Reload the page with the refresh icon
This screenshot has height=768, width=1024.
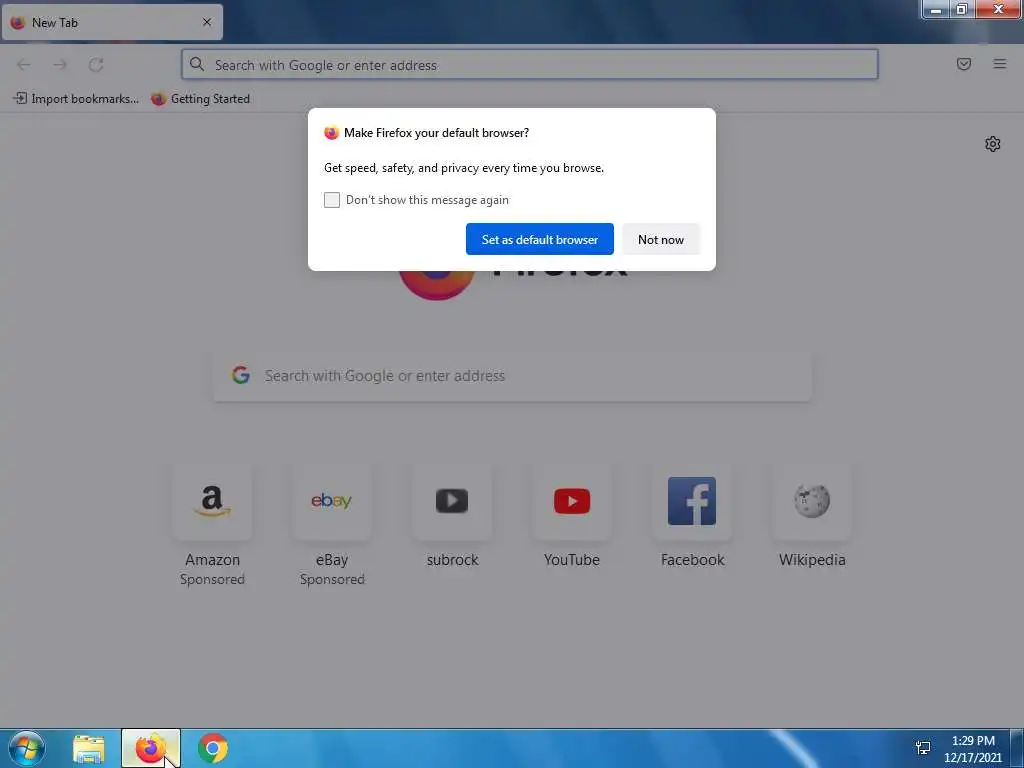click(x=96, y=65)
